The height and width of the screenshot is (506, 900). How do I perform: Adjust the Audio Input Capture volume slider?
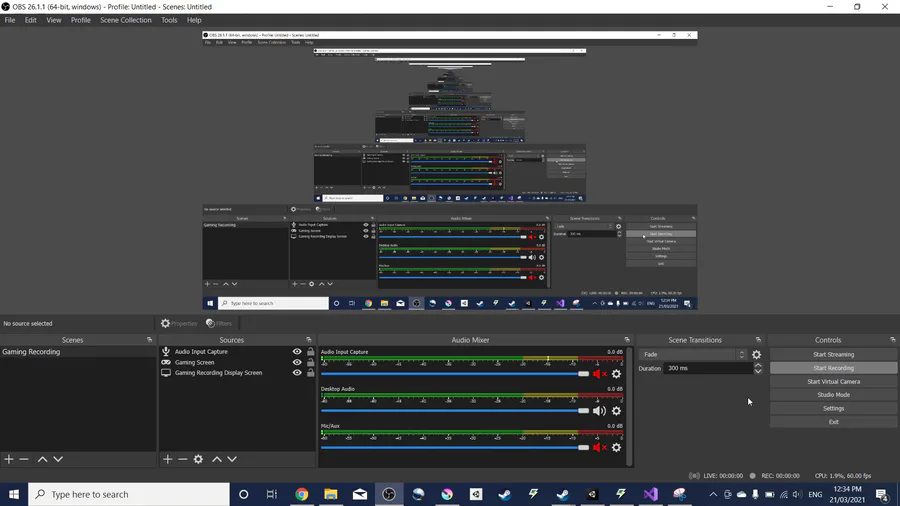point(455,374)
